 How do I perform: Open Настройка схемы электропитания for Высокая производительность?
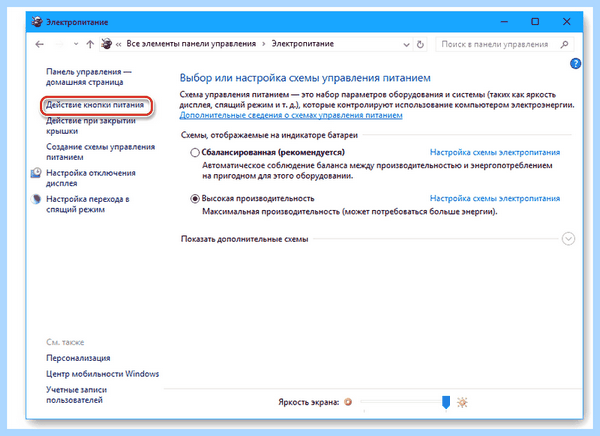(x=495, y=198)
